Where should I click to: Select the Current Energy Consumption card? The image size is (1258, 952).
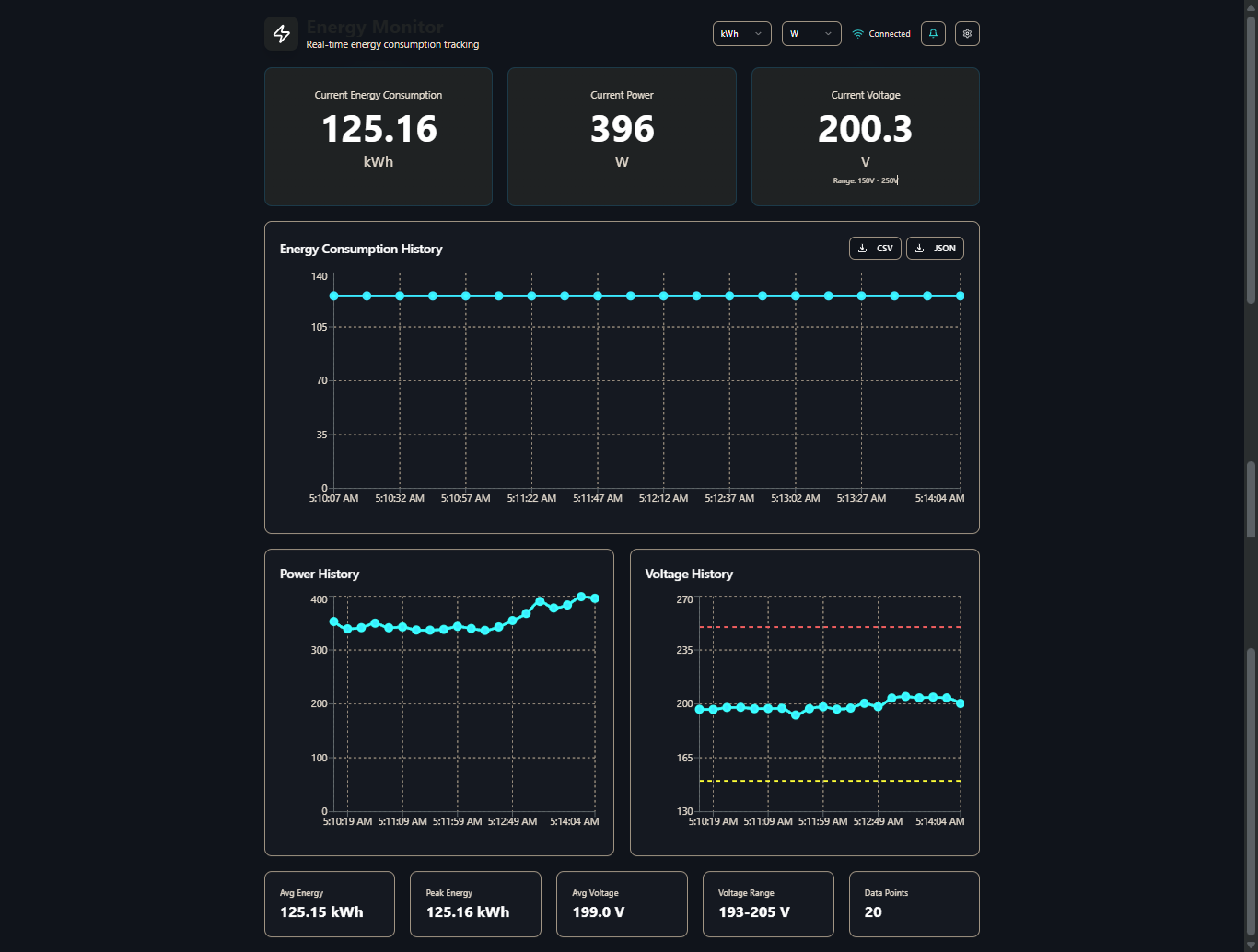pyautogui.click(x=379, y=136)
